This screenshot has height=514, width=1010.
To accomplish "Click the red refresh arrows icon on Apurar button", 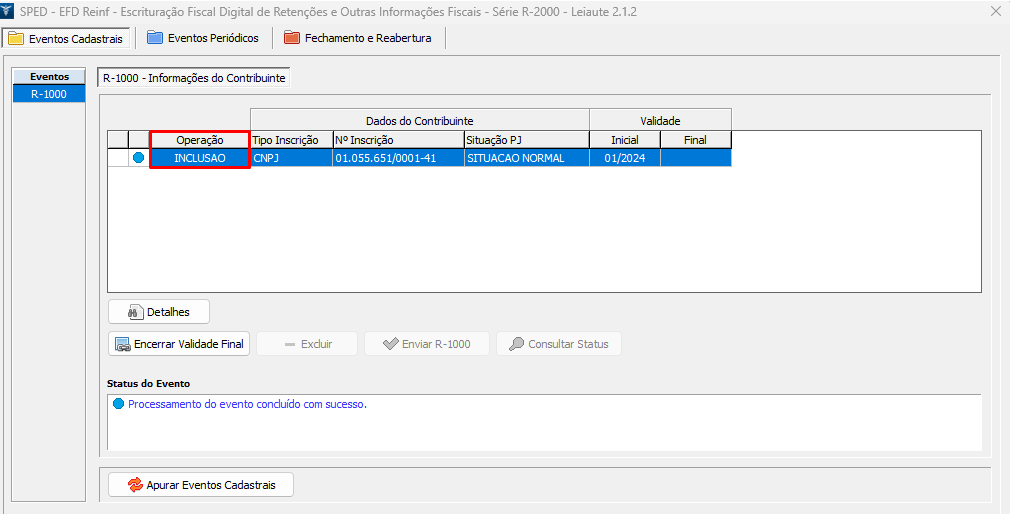I will [135, 485].
